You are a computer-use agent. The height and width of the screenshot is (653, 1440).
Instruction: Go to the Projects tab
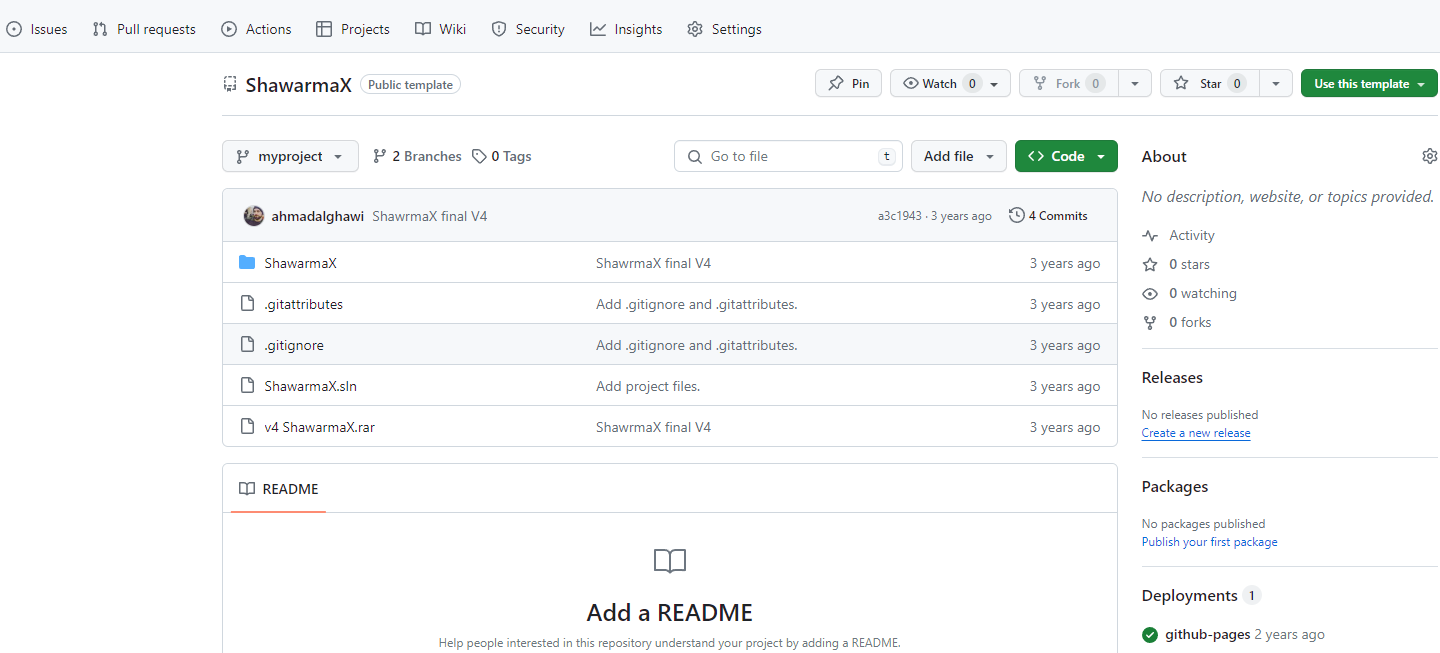click(353, 29)
